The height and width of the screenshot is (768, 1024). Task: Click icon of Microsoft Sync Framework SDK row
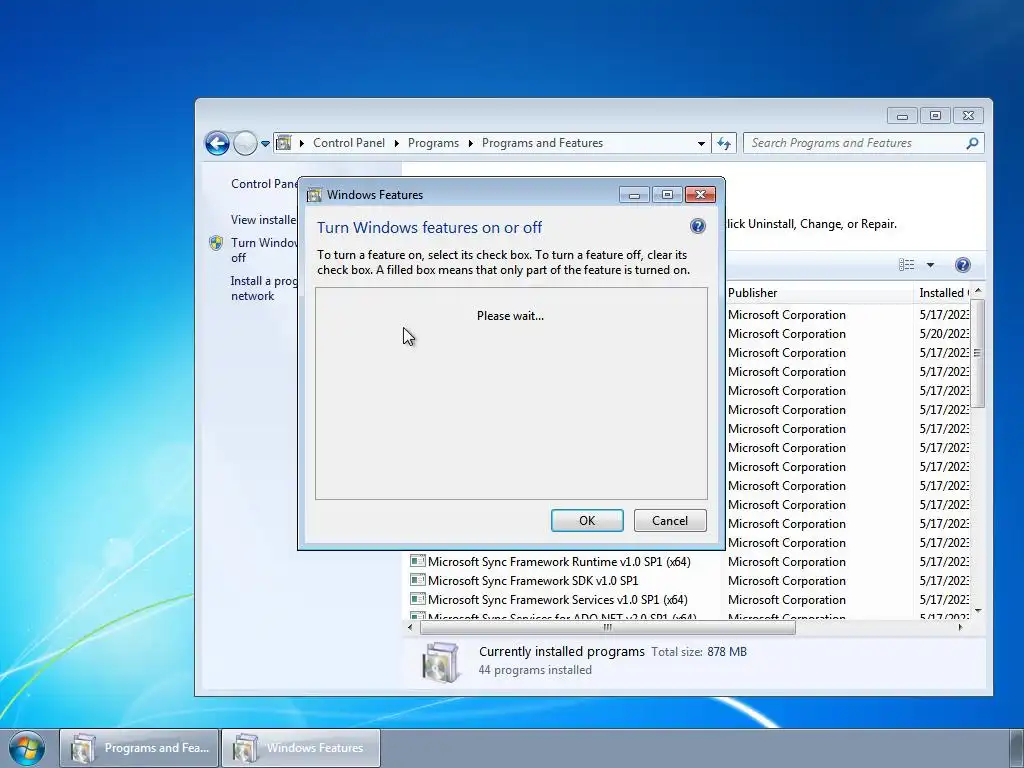click(417, 580)
